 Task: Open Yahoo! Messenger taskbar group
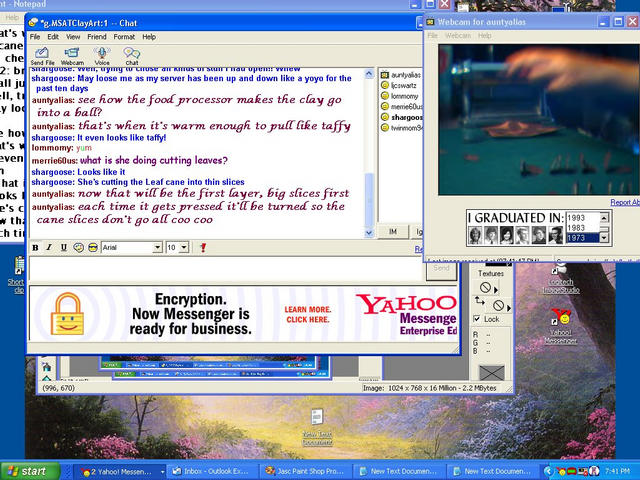[x=121, y=472]
